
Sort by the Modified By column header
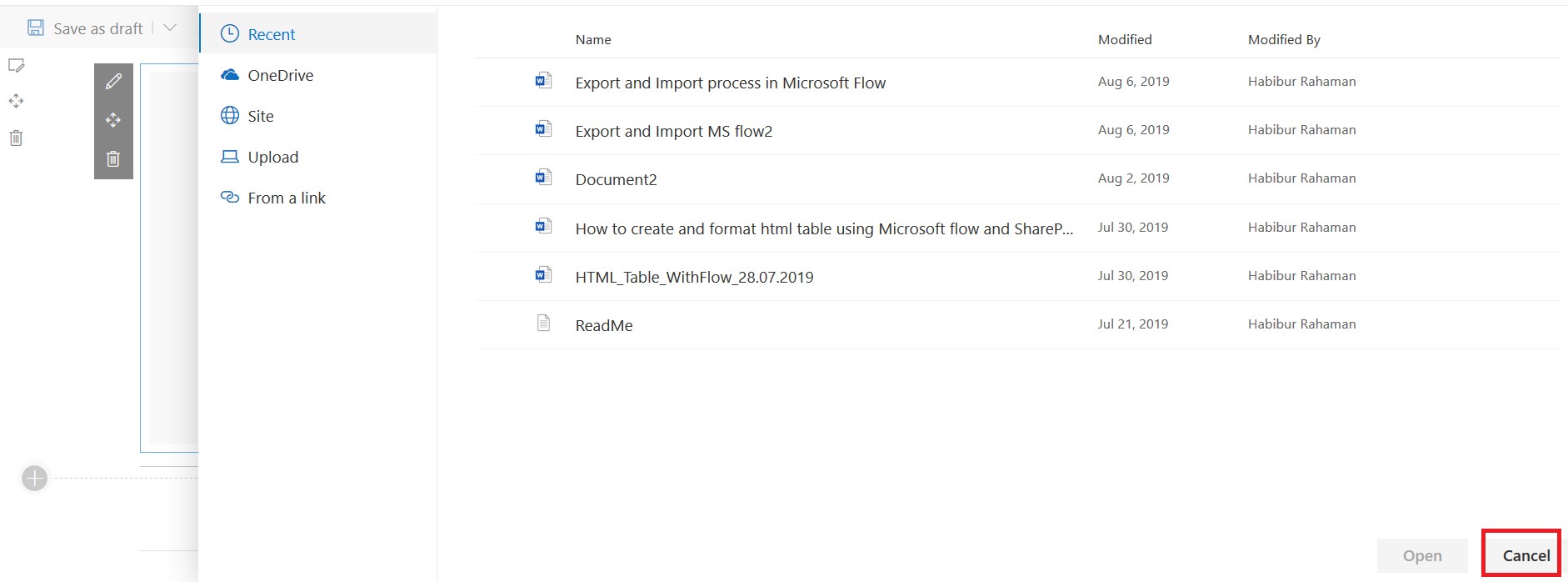tap(1284, 39)
